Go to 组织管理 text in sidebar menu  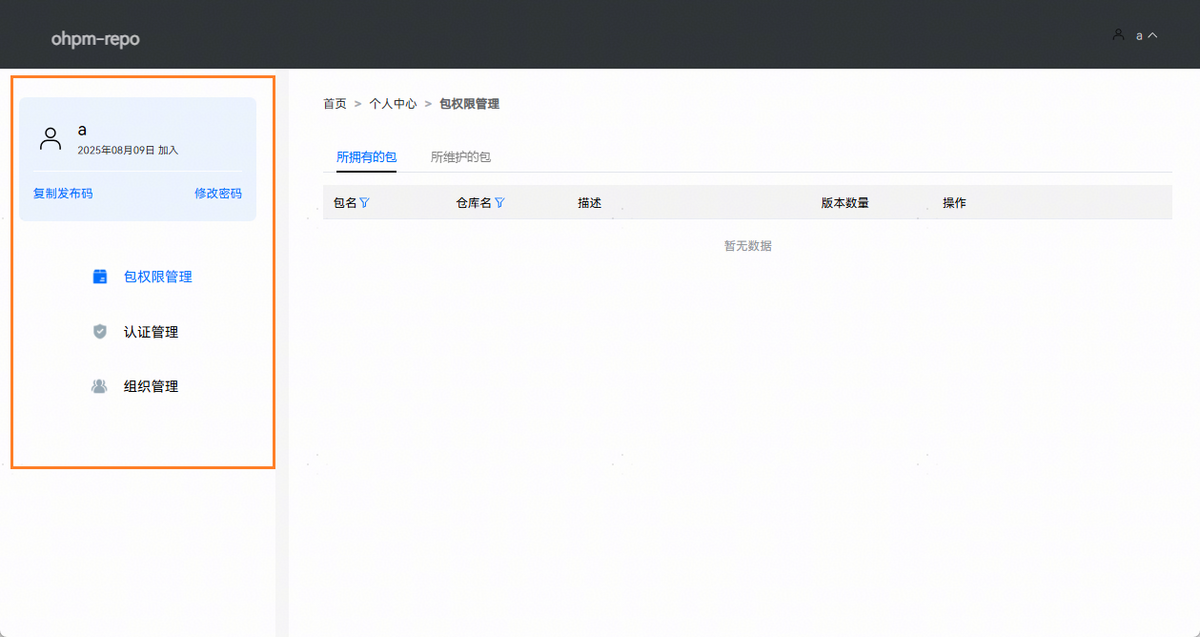click(151, 386)
